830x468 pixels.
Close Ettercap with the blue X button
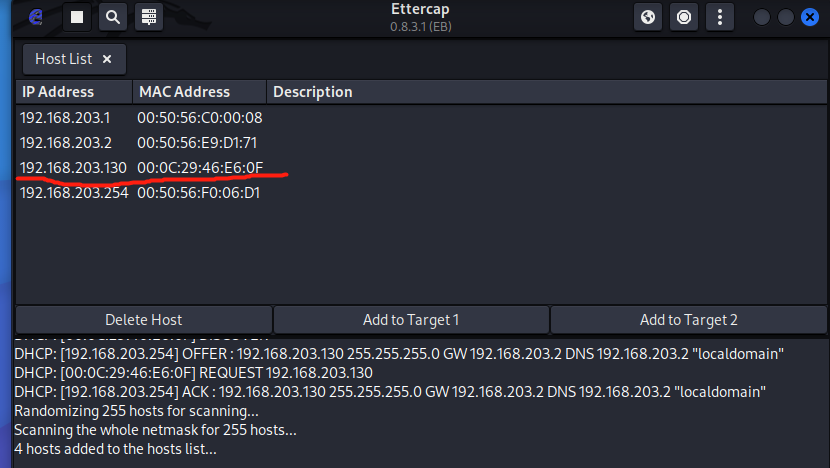point(810,17)
